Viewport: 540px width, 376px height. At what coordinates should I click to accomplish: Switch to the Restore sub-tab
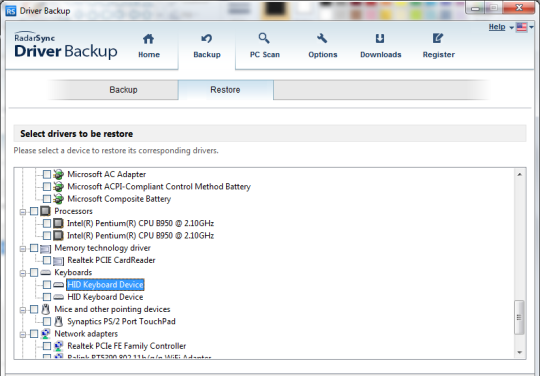pyautogui.click(x=226, y=90)
